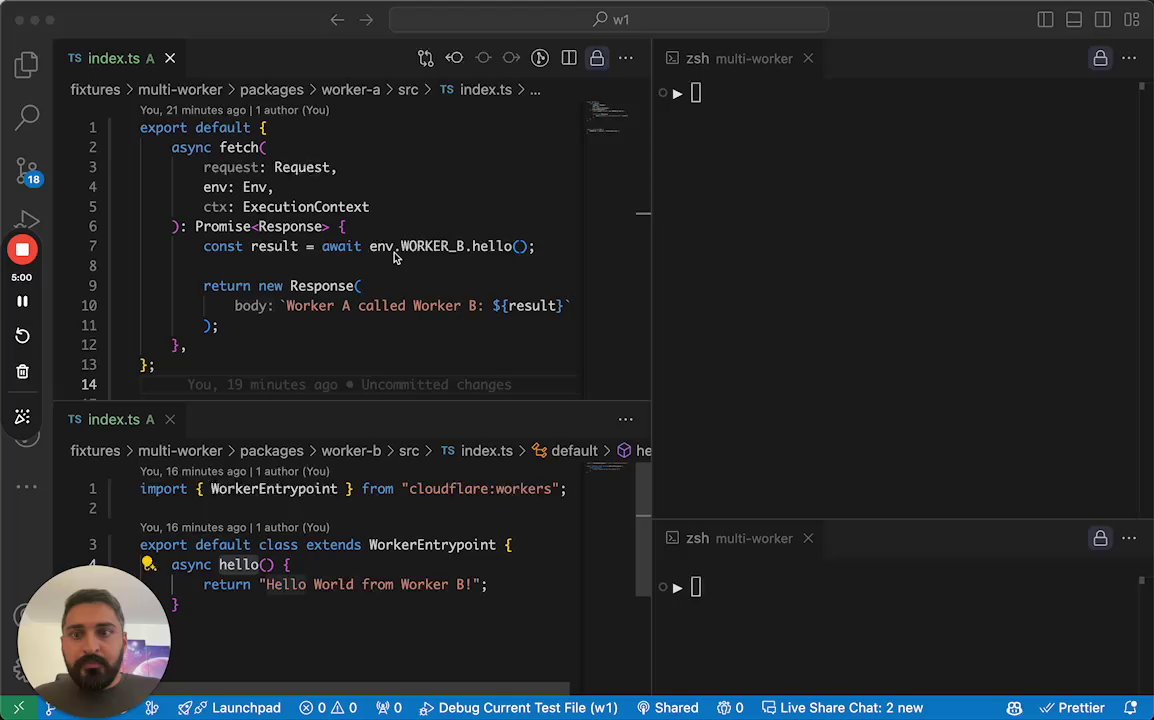Toggle the lock on the bottom terminal group
Image resolution: width=1154 pixels, height=720 pixels.
point(1100,538)
